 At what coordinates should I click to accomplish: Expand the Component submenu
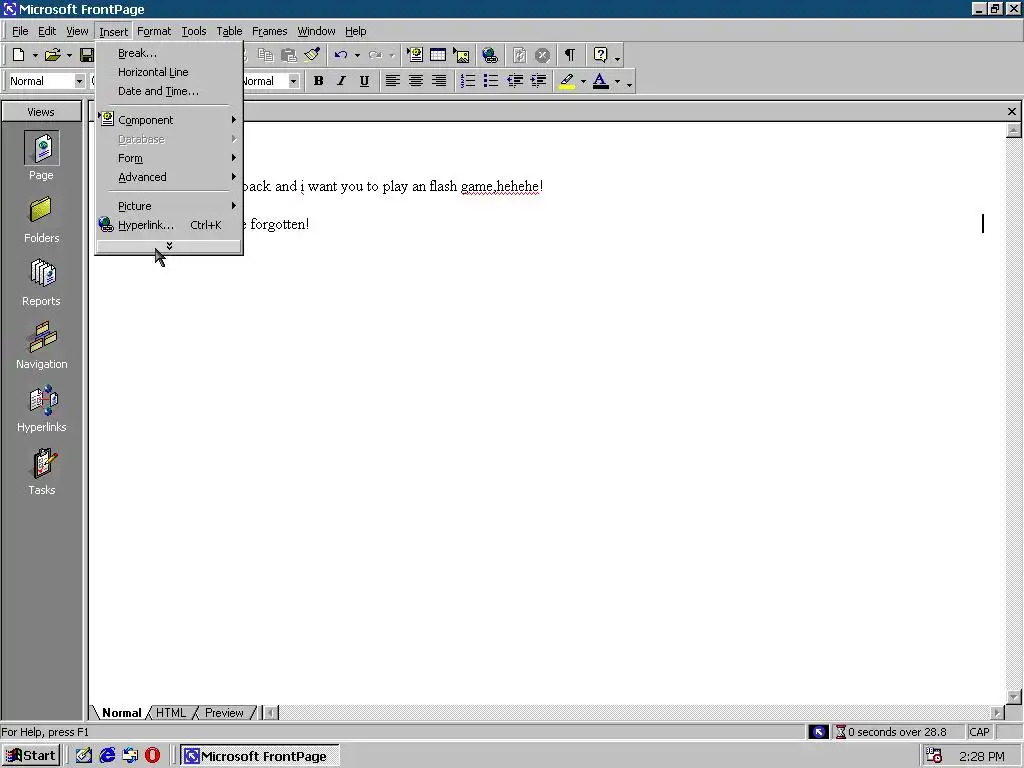[x=169, y=120]
